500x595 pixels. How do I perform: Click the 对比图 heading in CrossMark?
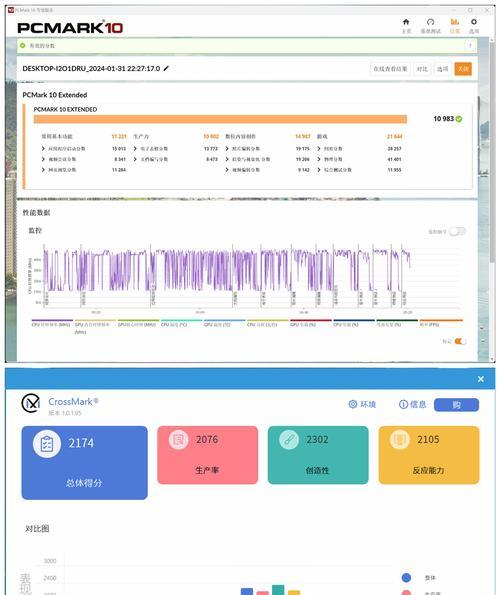(37, 529)
